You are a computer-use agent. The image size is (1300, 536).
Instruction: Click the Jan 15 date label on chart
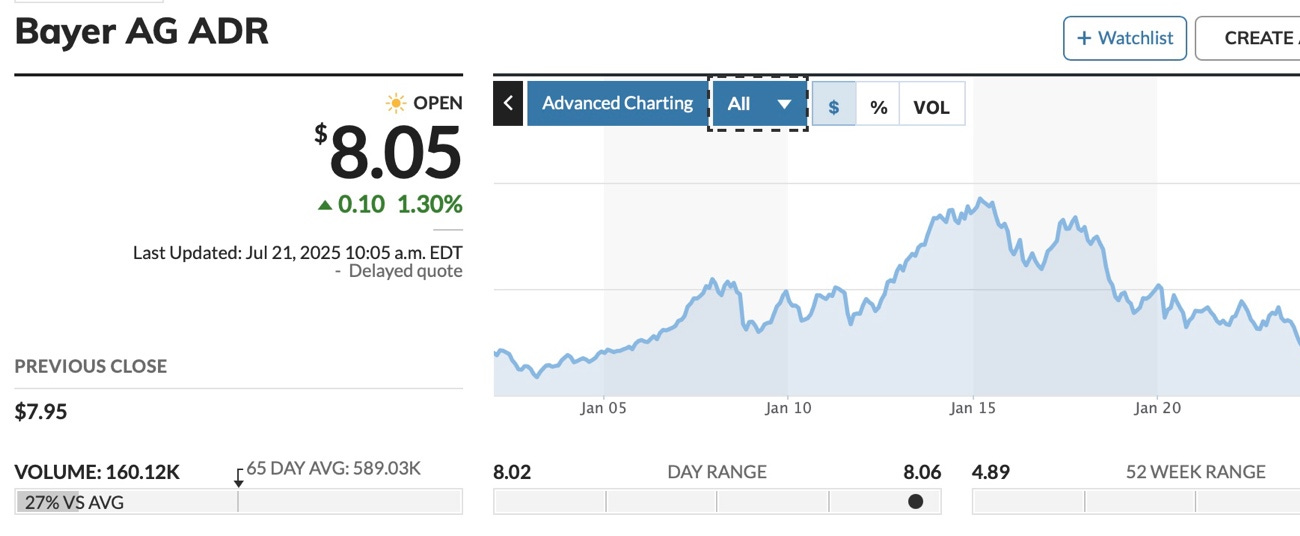pyautogui.click(x=974, y=408)
